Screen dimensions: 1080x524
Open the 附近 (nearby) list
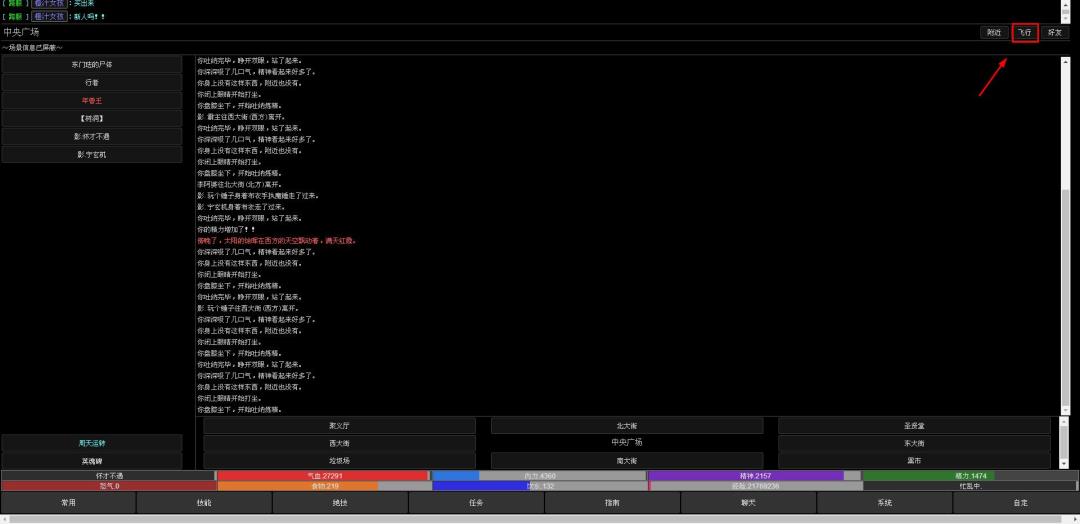994,32
